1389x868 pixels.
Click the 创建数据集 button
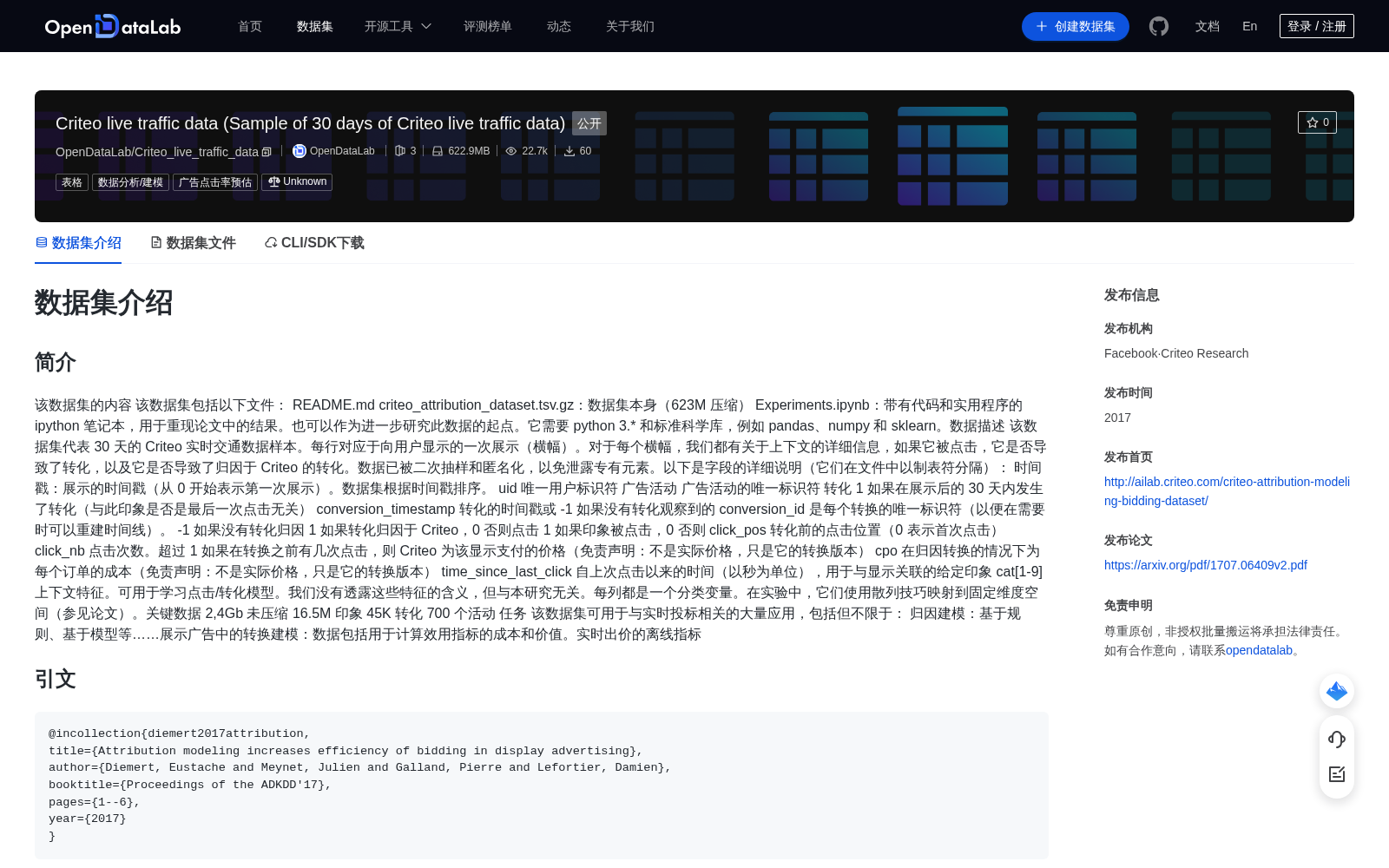1076,26
